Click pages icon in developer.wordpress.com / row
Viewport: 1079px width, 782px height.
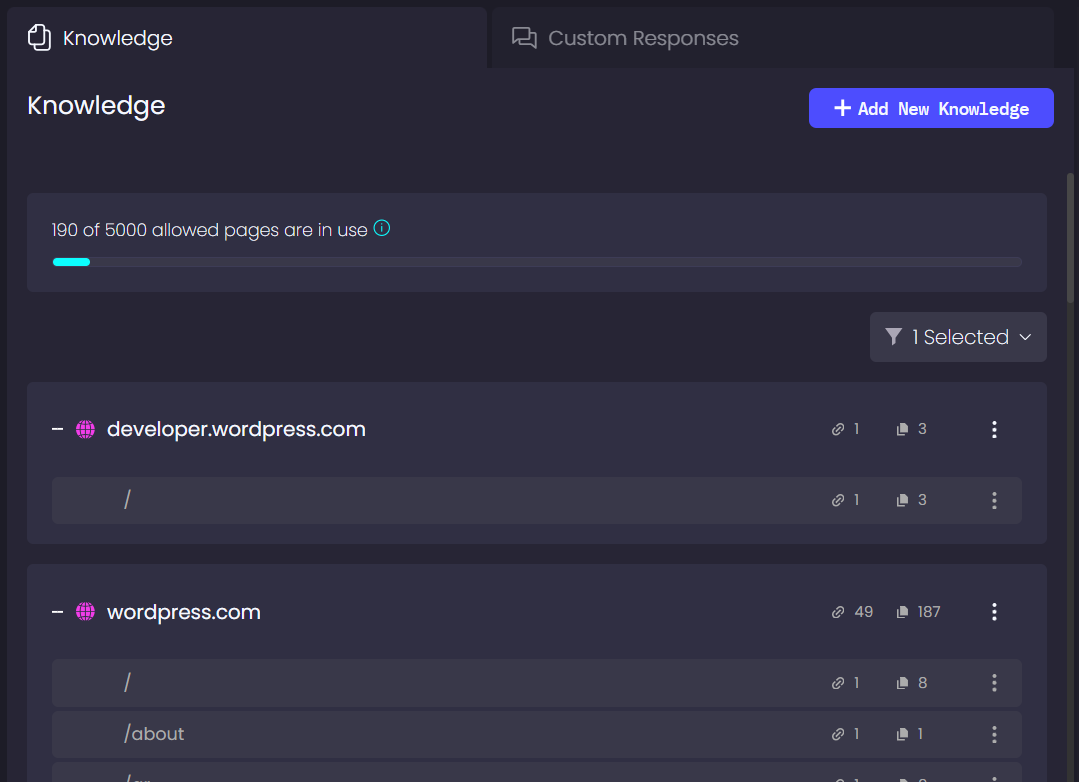[x=902, y=500]
